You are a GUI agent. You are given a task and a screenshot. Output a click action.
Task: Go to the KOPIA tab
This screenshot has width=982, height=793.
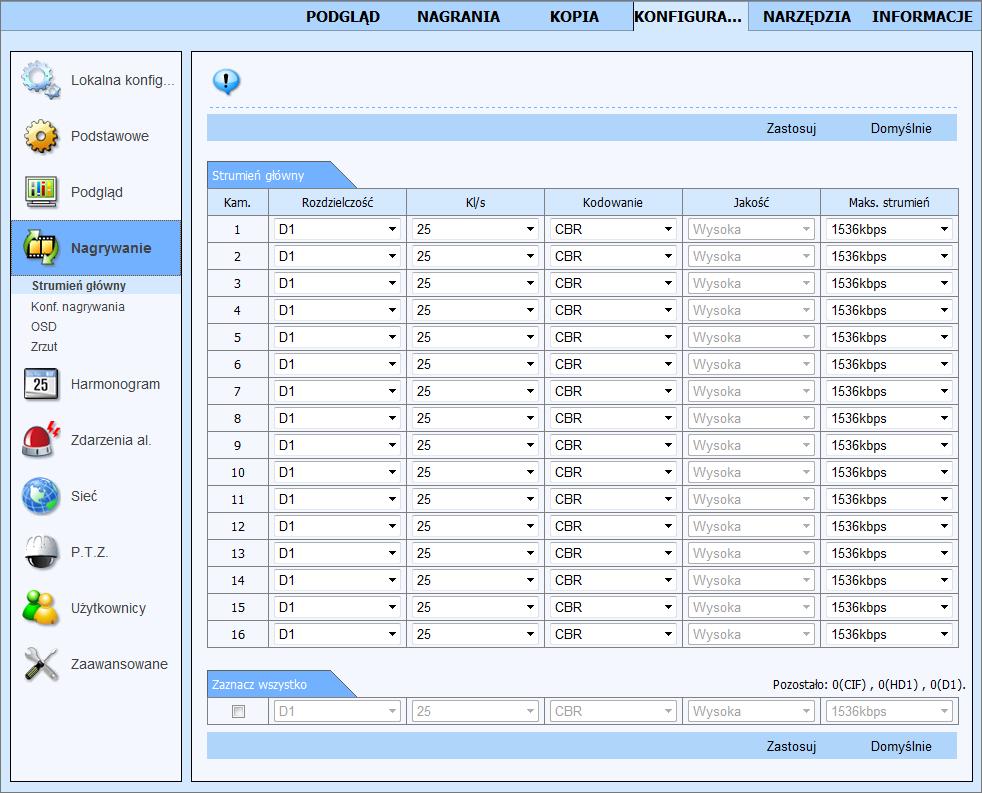574,17
